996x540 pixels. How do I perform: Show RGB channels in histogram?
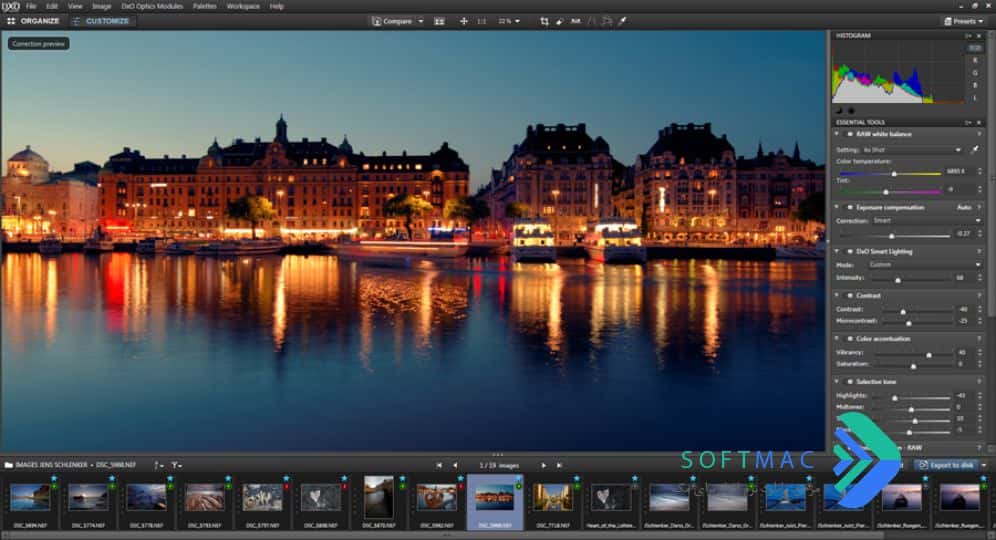[x=974, y=48]
